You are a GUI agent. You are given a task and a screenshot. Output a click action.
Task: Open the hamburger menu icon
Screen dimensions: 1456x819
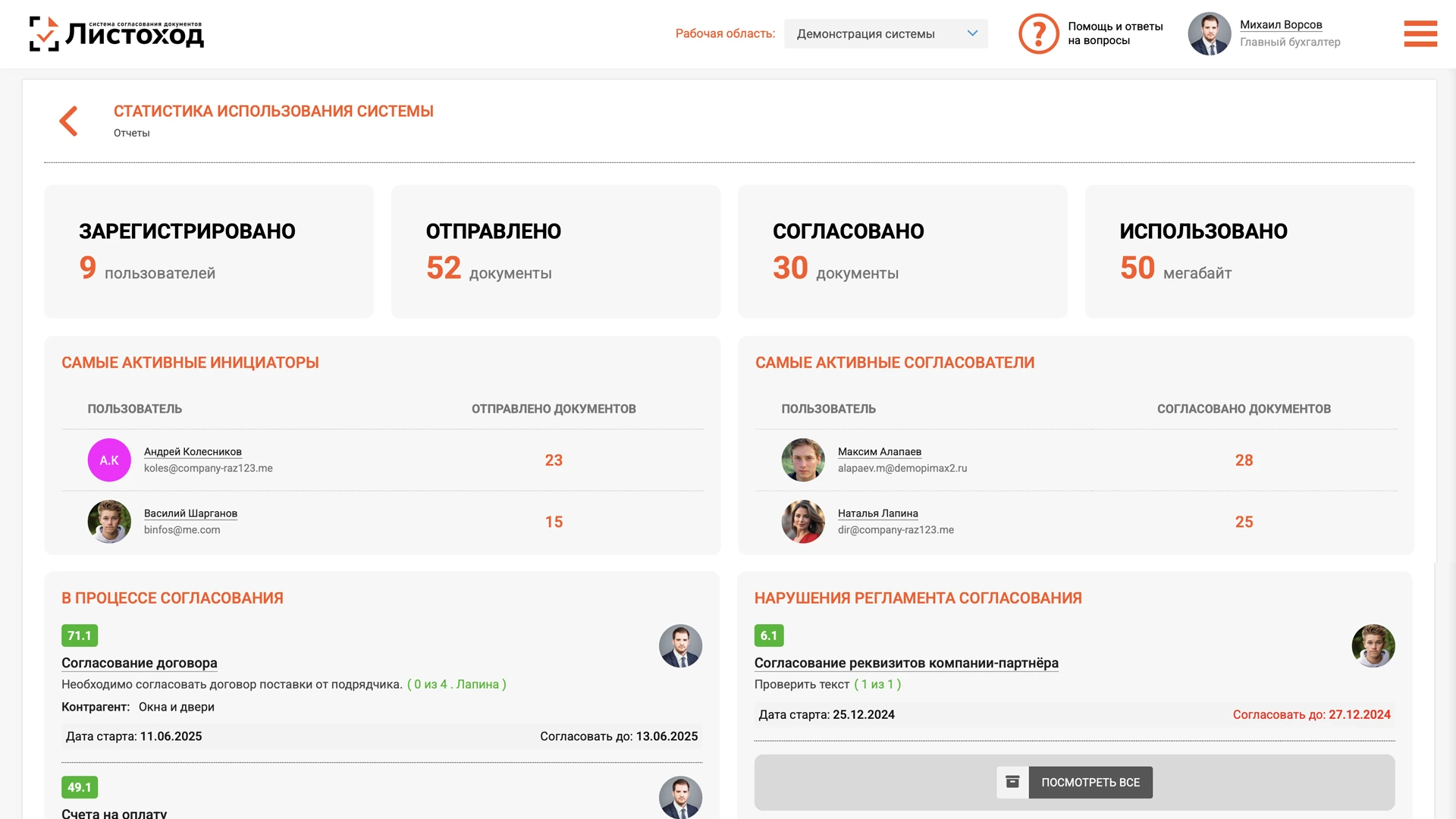(x=1420, y=34)
